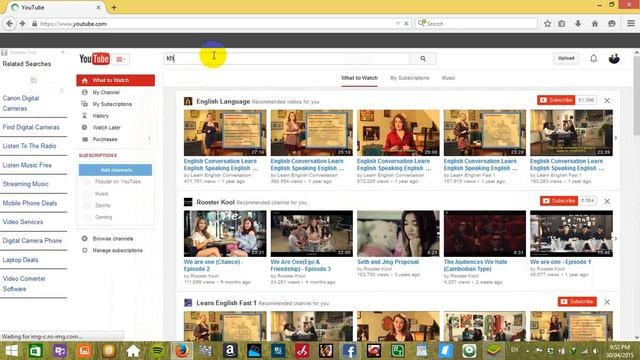Go forward with browser forward arrow
This screenshot has width=640, height=360.
(x=22, y=24)
